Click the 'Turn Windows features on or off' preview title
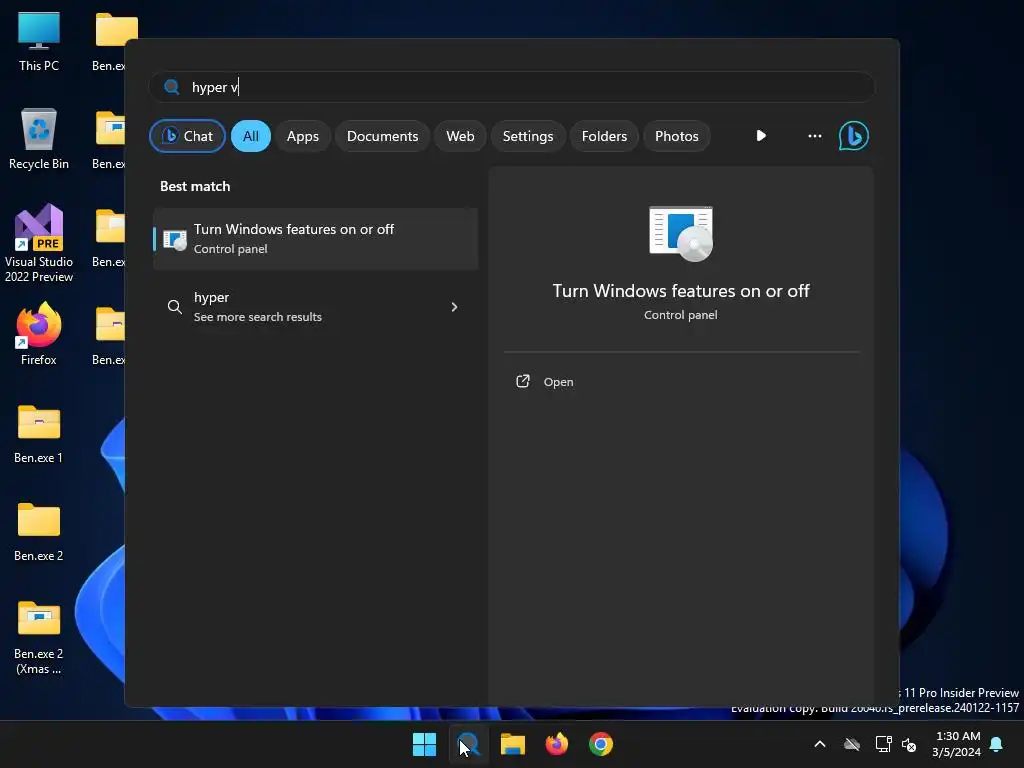The width and height of the screenshot is (1024, 768). pyautogui.click(x=680, y=291)
